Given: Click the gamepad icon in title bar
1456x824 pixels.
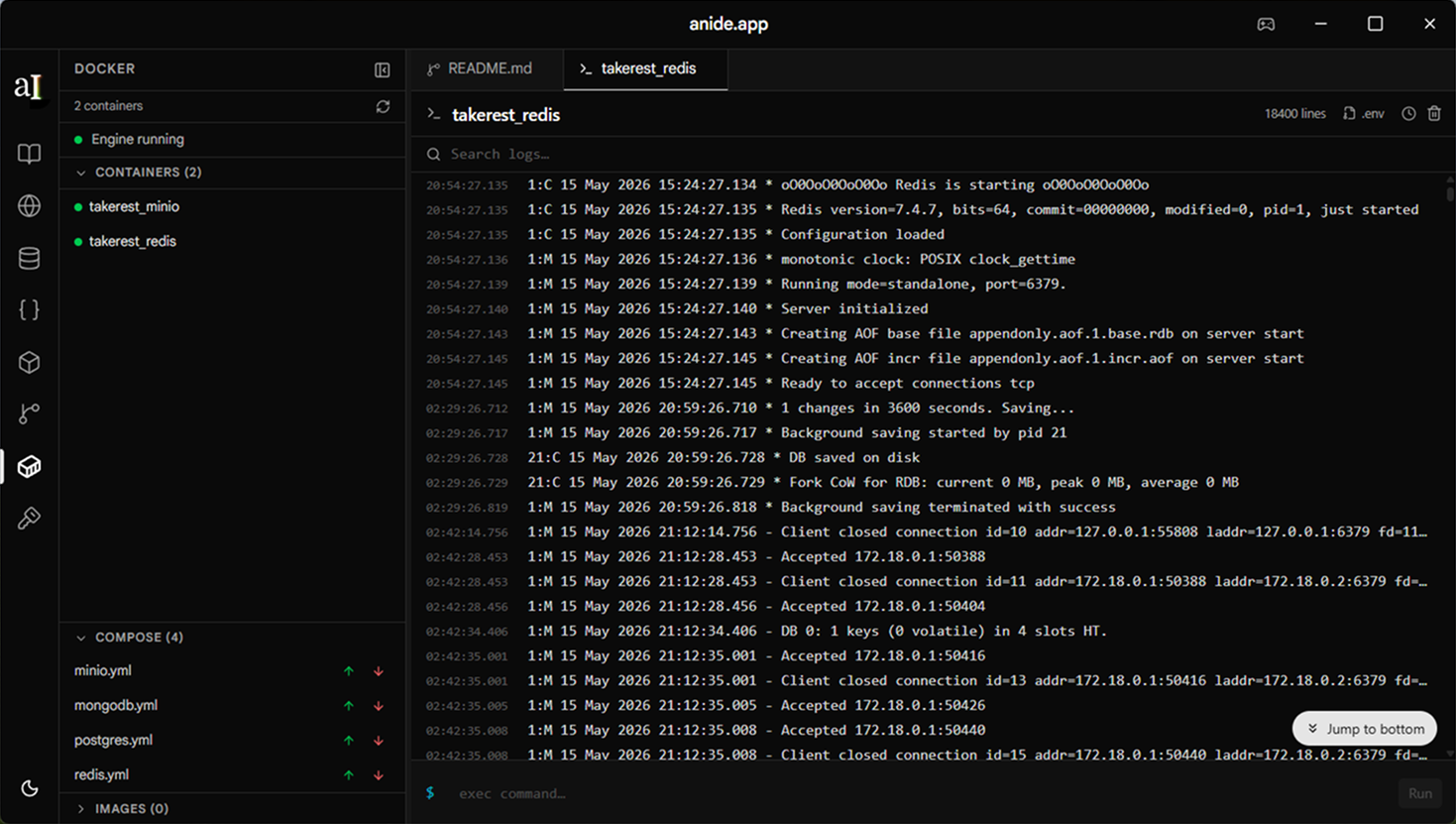Looking at the screenshot, I should click(x=1266, y=24).
